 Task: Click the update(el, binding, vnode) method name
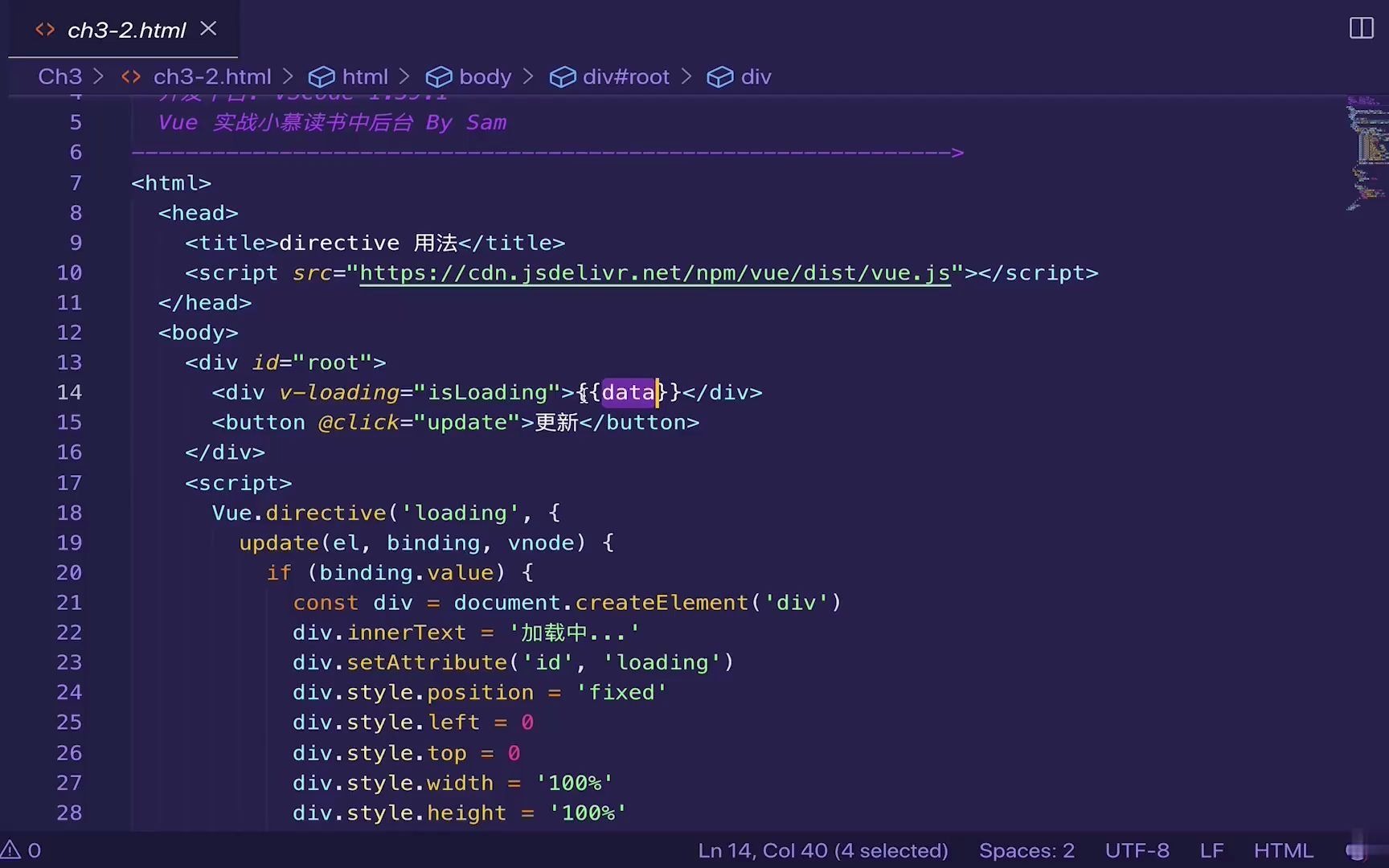tap(279, 543)
